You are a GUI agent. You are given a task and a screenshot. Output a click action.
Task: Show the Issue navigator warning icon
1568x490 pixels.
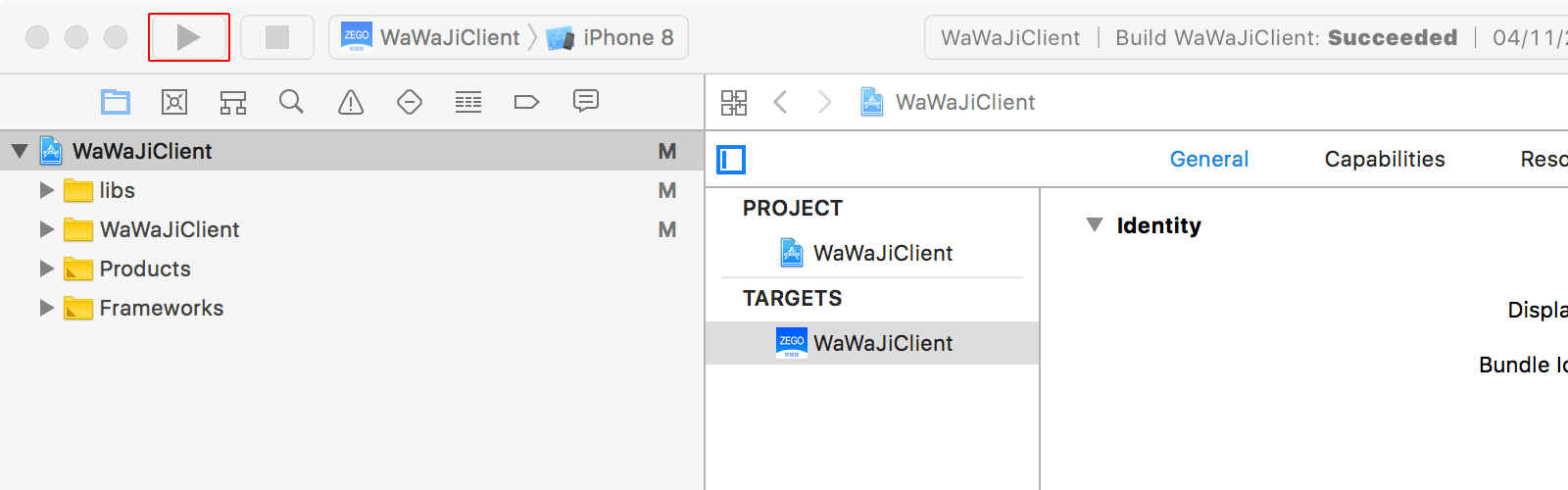pyautogui.click(x=351, y=102)
